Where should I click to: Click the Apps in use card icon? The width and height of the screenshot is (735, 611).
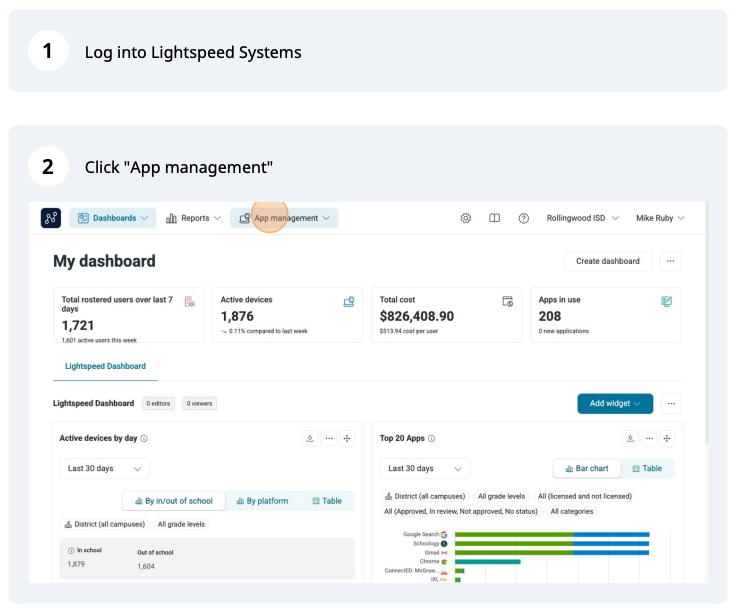[667, 302]
